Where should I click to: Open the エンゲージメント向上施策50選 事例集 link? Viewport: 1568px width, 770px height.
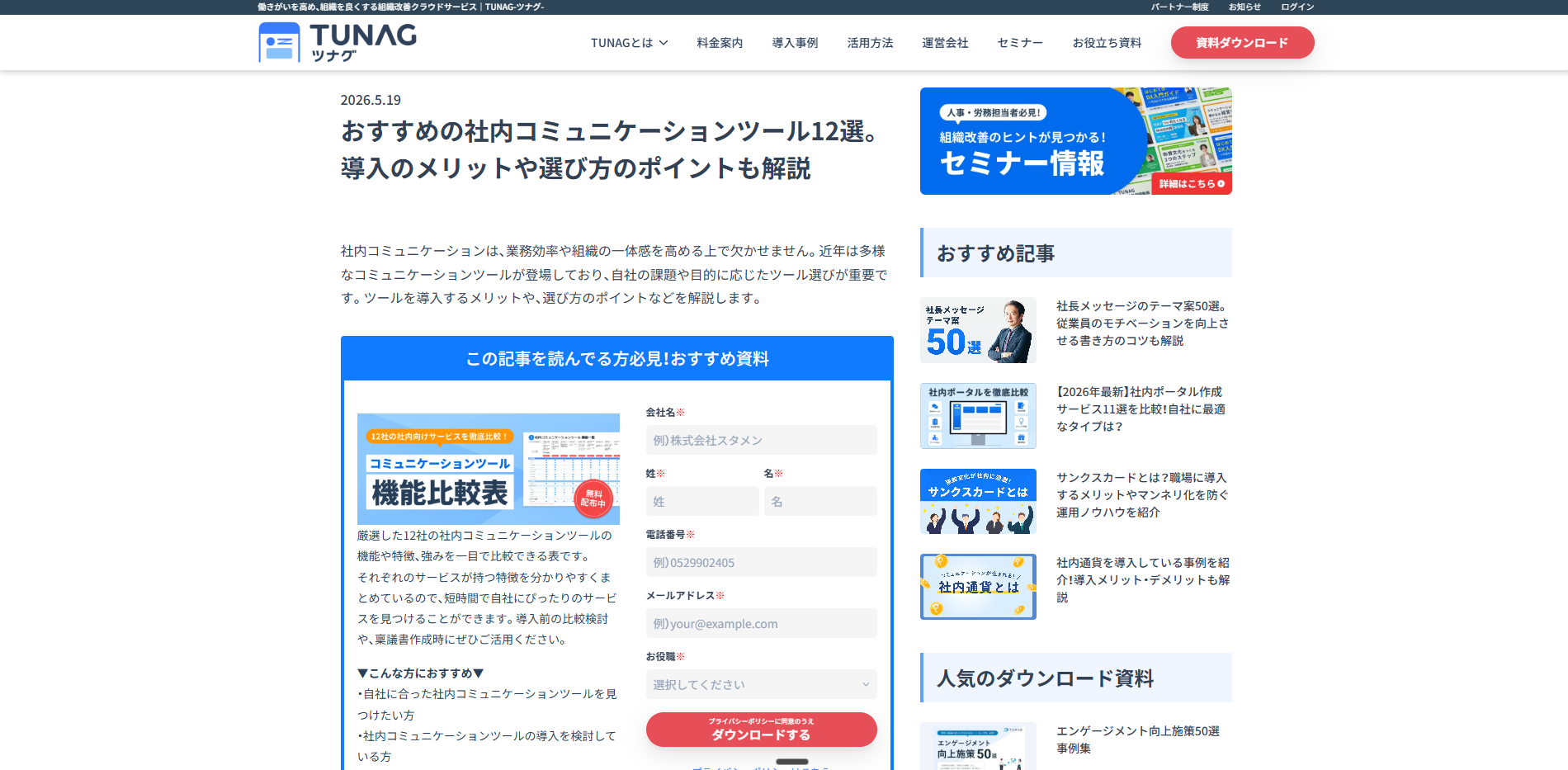[x=1138, y=739]
